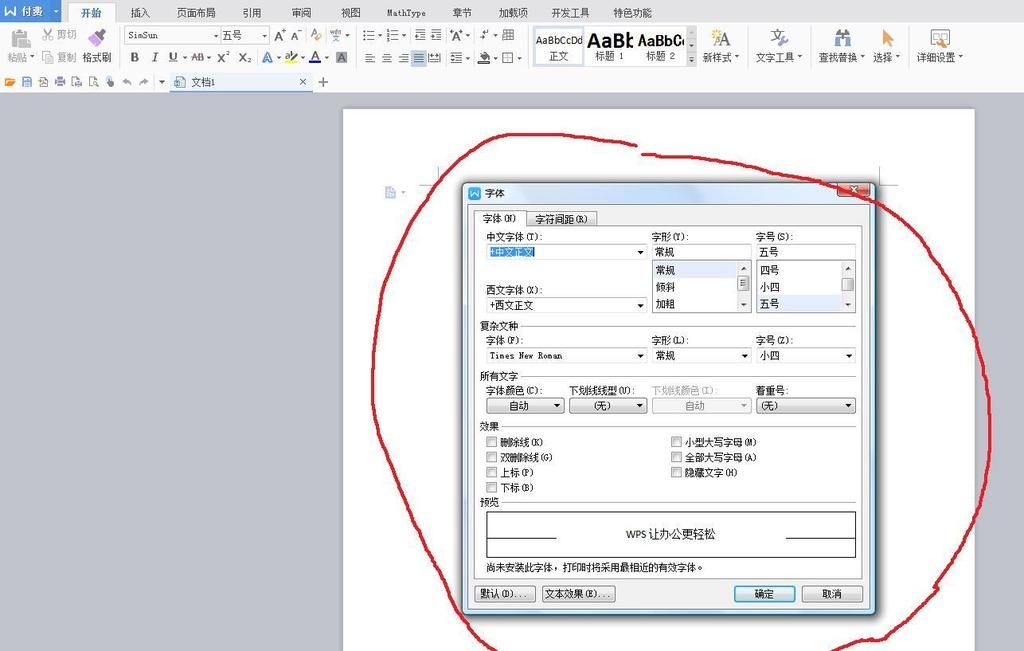Click the save disk icon in quick toolbar
Image resolution: width=1024 pixels, height=651 pixels.
pos(27,82)
